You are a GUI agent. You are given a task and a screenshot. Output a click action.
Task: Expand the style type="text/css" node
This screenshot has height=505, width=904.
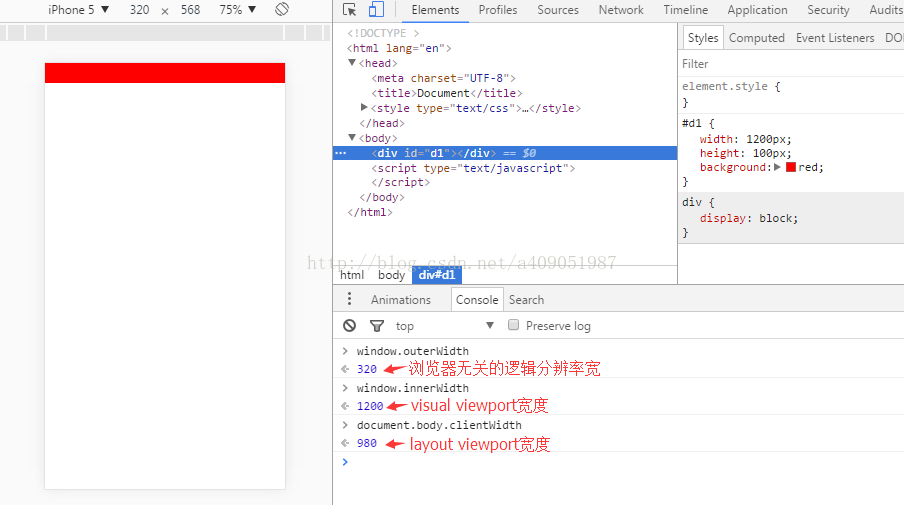pos(364,107)
